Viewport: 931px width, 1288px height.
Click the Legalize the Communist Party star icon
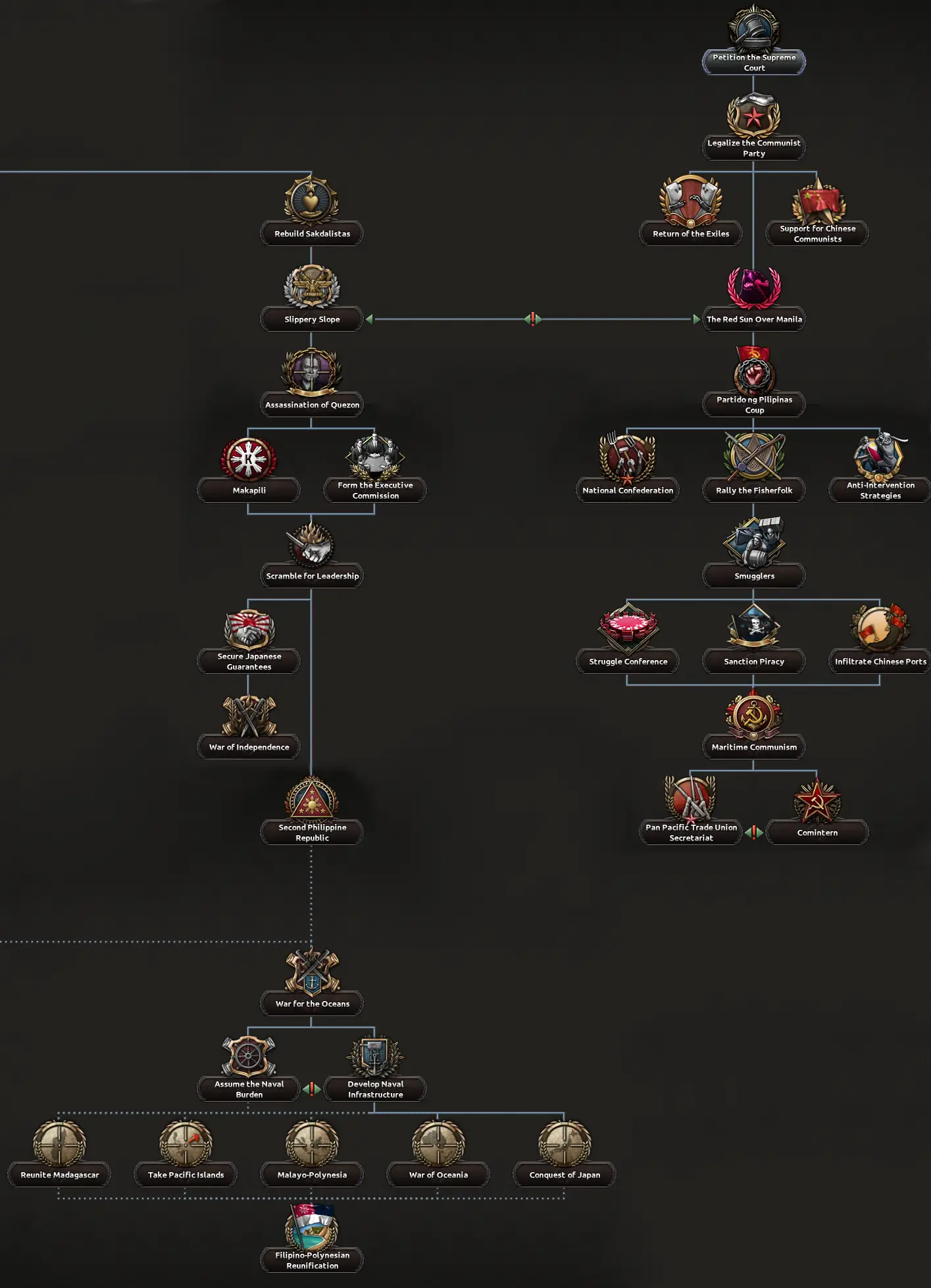coord(754,115)
